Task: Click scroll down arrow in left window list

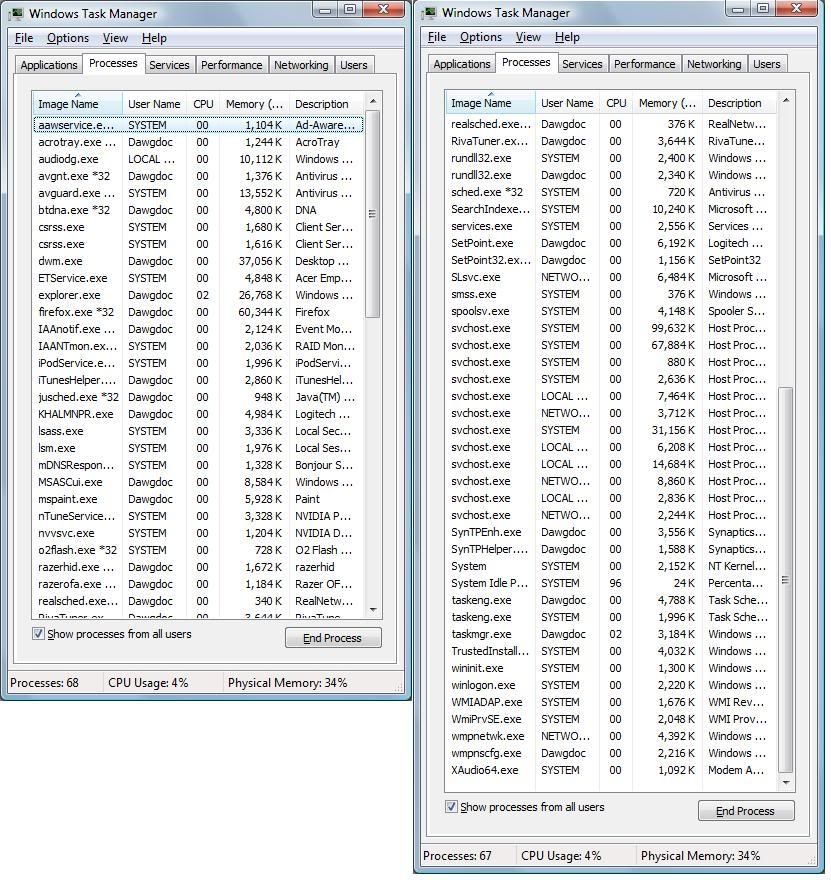Action: click(373, 610)
